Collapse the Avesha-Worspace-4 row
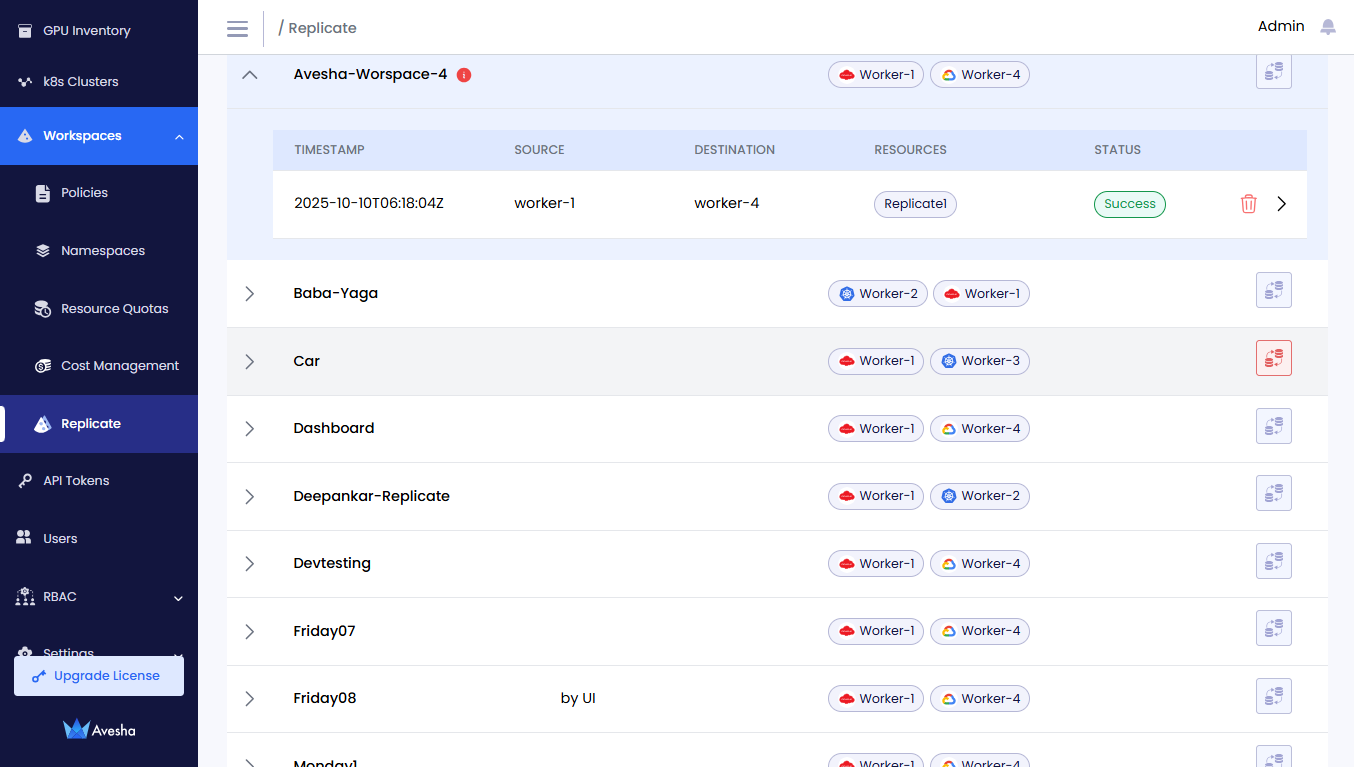1354x767 pixels. click(x=250, y=75)
